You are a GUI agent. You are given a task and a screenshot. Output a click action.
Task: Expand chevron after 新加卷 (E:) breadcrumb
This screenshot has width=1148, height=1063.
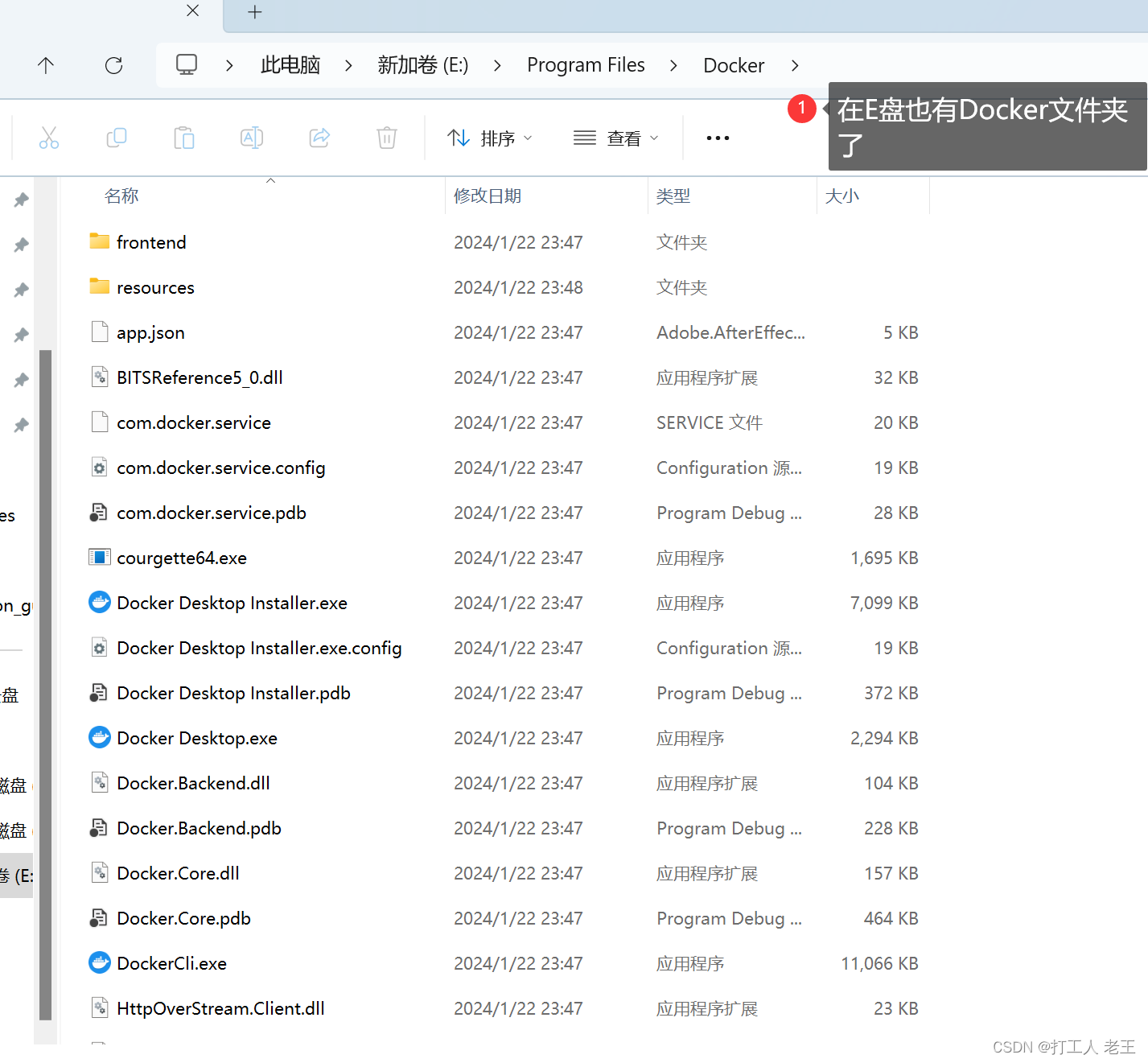pos(497,65)
